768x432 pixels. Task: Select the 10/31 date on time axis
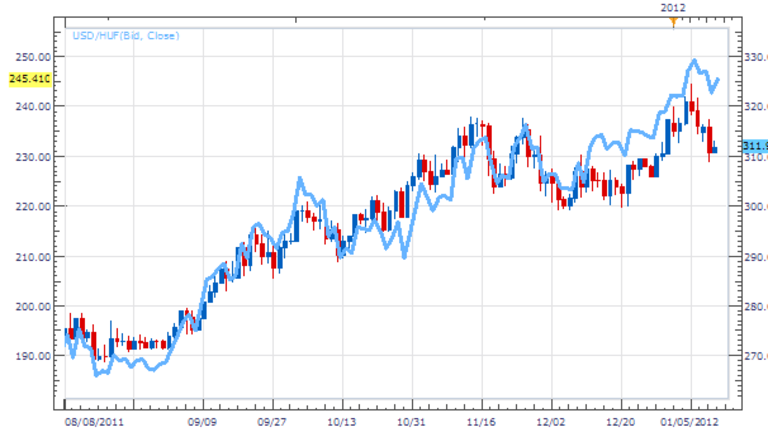(x=412, y=423)
